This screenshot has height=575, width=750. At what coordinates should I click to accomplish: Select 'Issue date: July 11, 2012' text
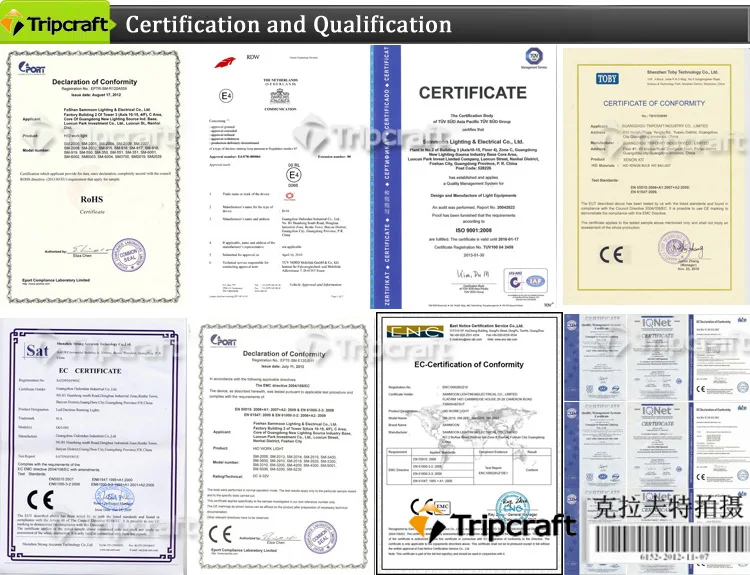[x=283, y=366]
